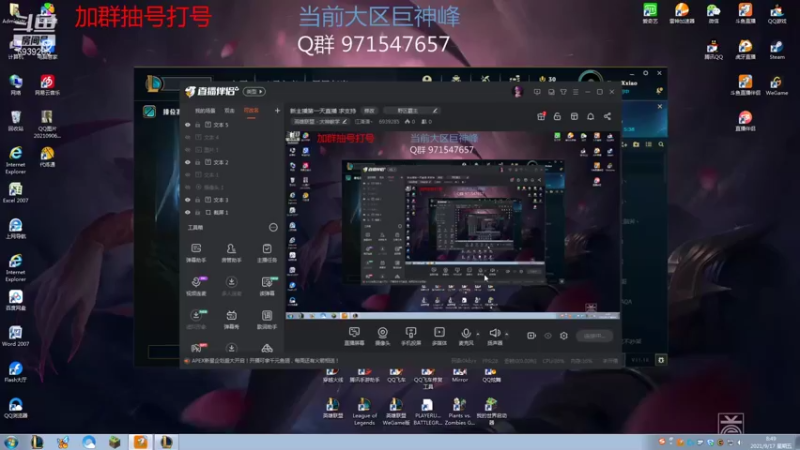Open the 读弹幕 tool

[267, 286]
